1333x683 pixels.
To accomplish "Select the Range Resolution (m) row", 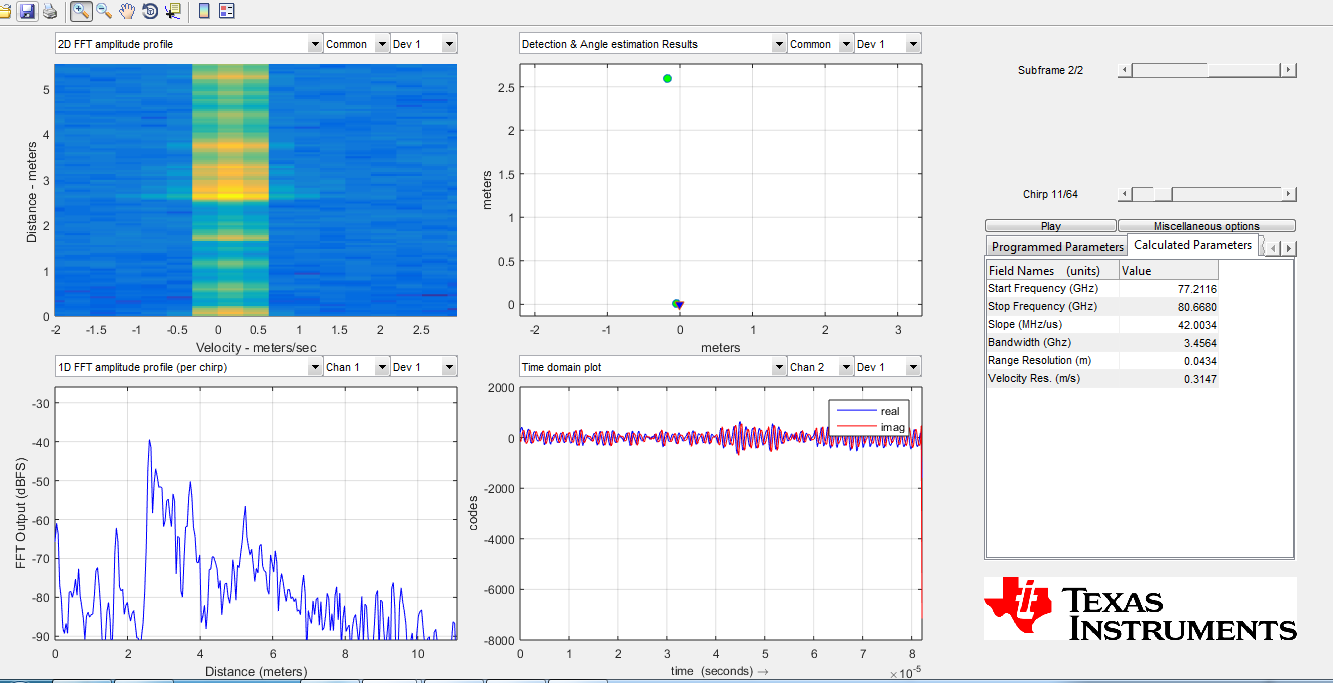I will (1102, 360).
